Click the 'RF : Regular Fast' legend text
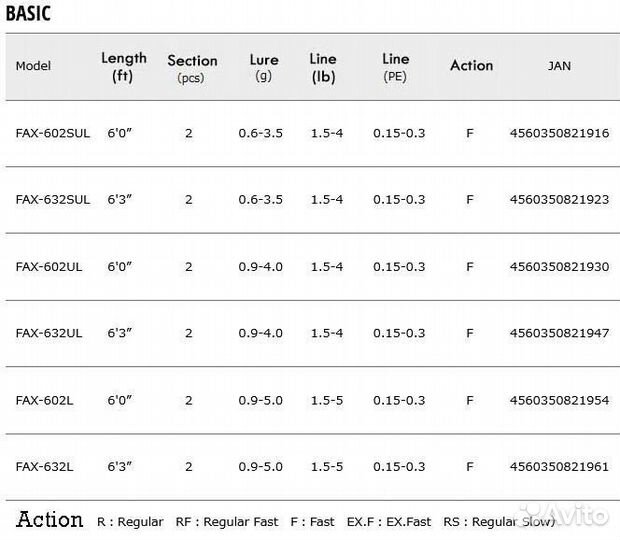The width and height of the screenshot is (620, 540). point(227,522)
